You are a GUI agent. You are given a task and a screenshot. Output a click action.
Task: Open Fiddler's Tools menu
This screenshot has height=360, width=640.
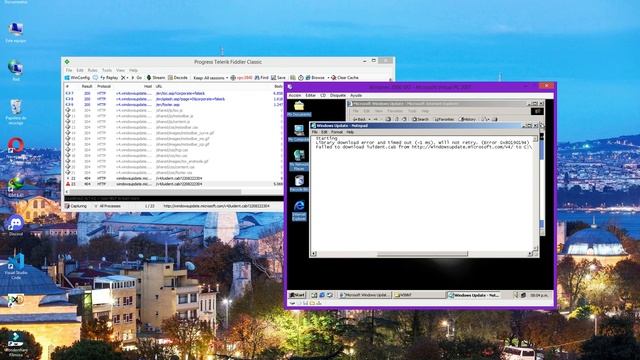[107, 70]
